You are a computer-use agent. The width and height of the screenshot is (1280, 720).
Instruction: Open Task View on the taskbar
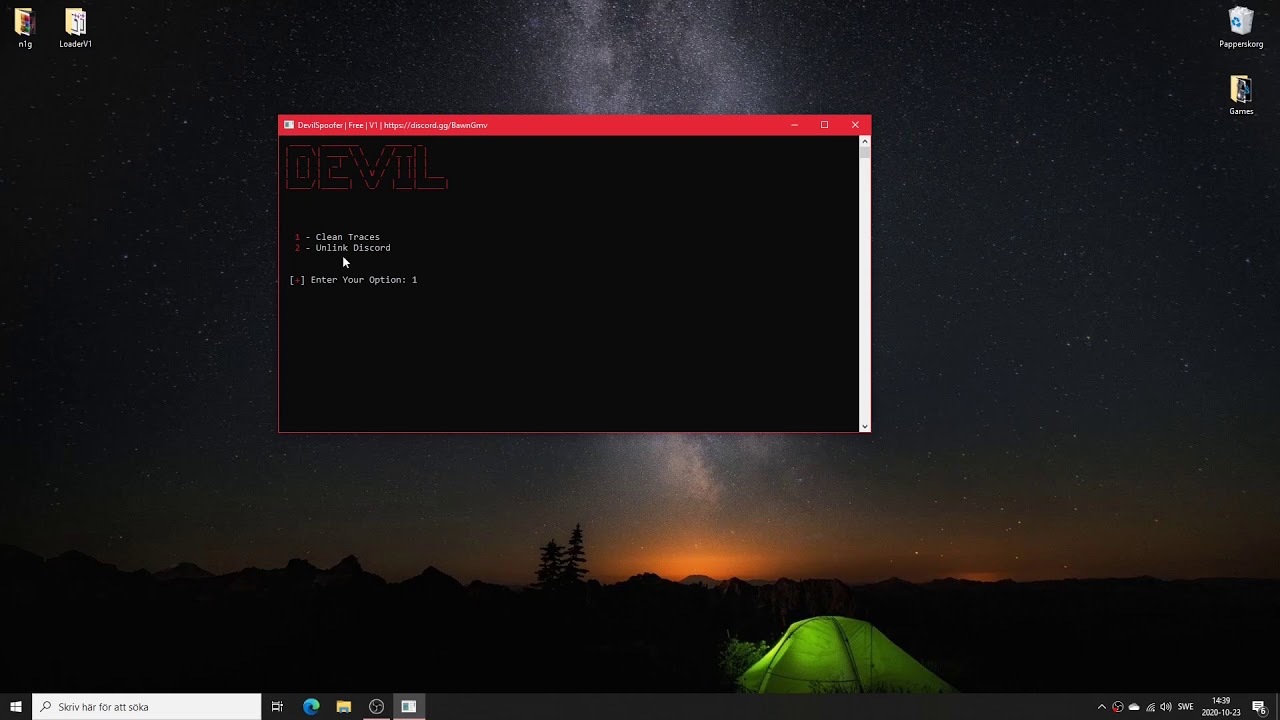pos(277,706)
